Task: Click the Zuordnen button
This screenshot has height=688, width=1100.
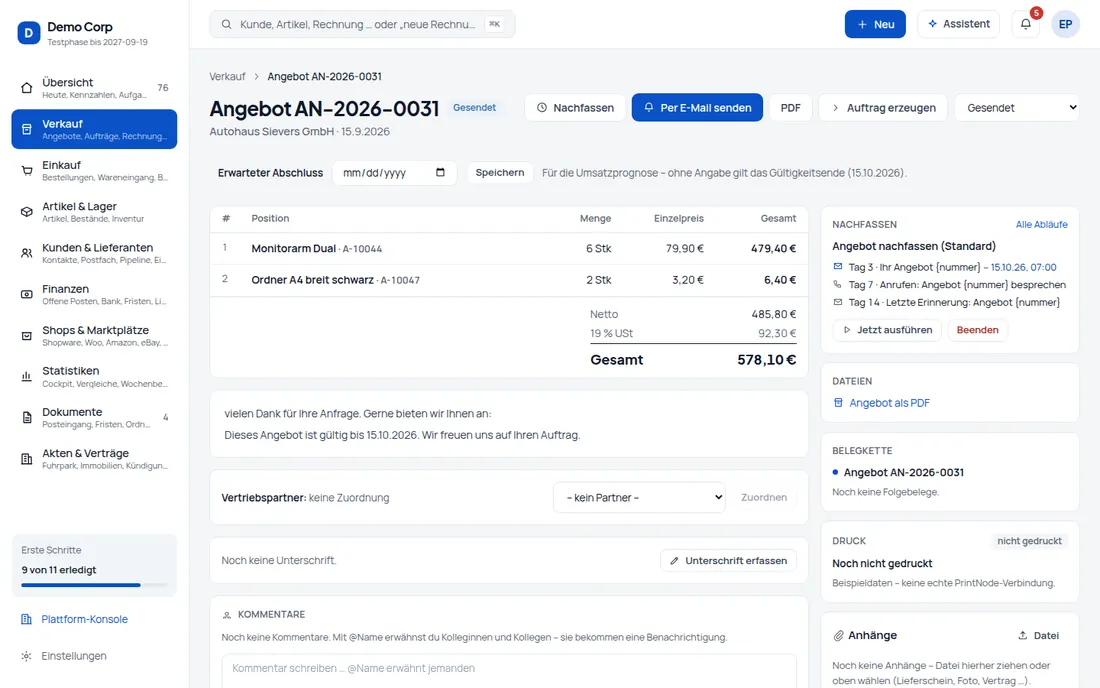Action: (764, 497)
